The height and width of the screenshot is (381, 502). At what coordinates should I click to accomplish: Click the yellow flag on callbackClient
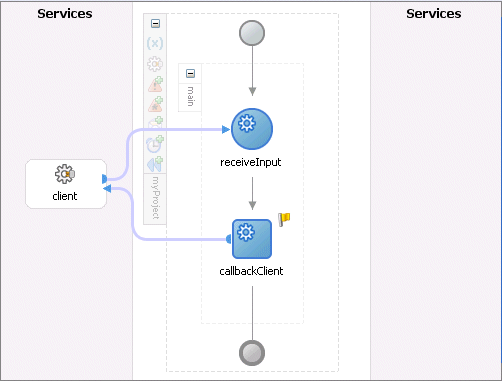[x=284, y=220]
